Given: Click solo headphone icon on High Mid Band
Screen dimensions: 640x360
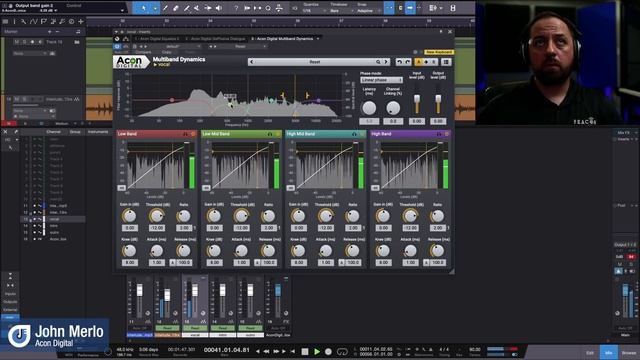Looking at the screenshot, I should point(354,134).
